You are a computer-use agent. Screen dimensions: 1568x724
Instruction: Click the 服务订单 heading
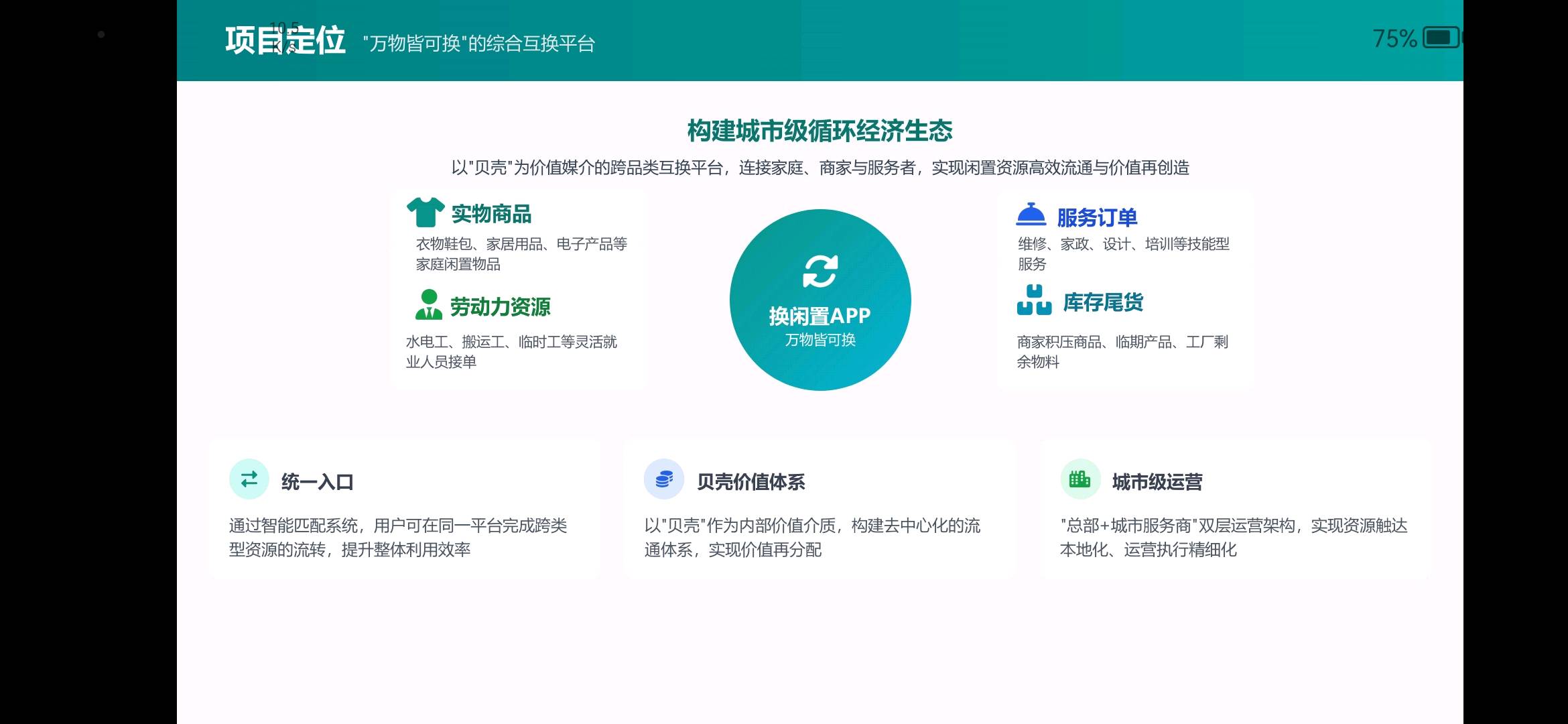[1097, 217]
